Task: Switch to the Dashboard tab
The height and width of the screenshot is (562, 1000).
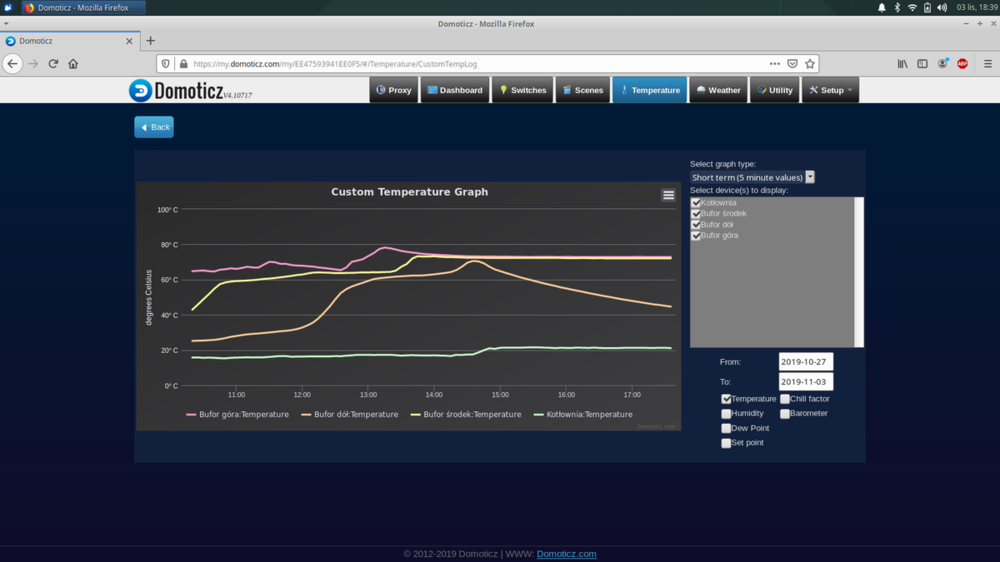Action: (455, 90)
